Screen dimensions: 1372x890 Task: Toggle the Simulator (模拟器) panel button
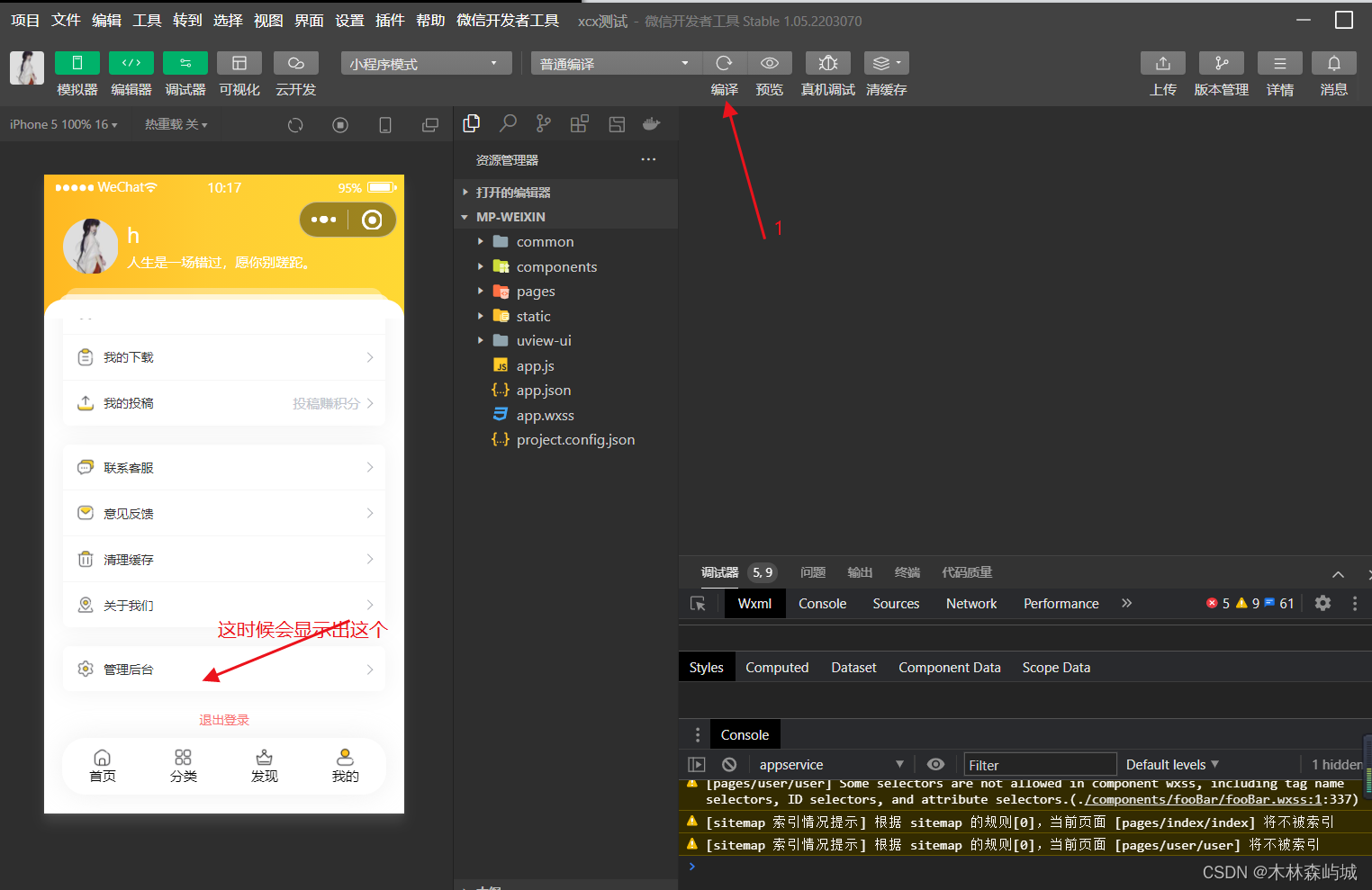pos(77,63)
